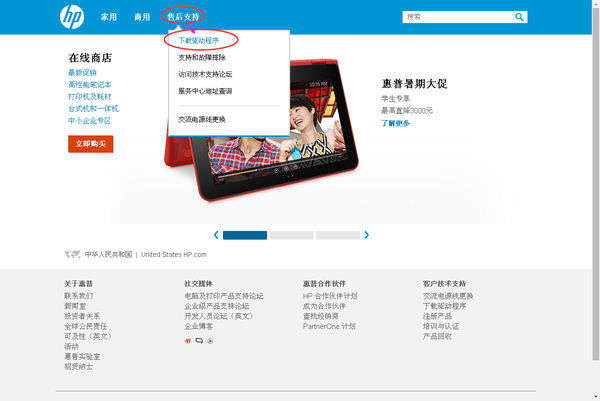Select the third carousel indicator bar

(338, 235)
